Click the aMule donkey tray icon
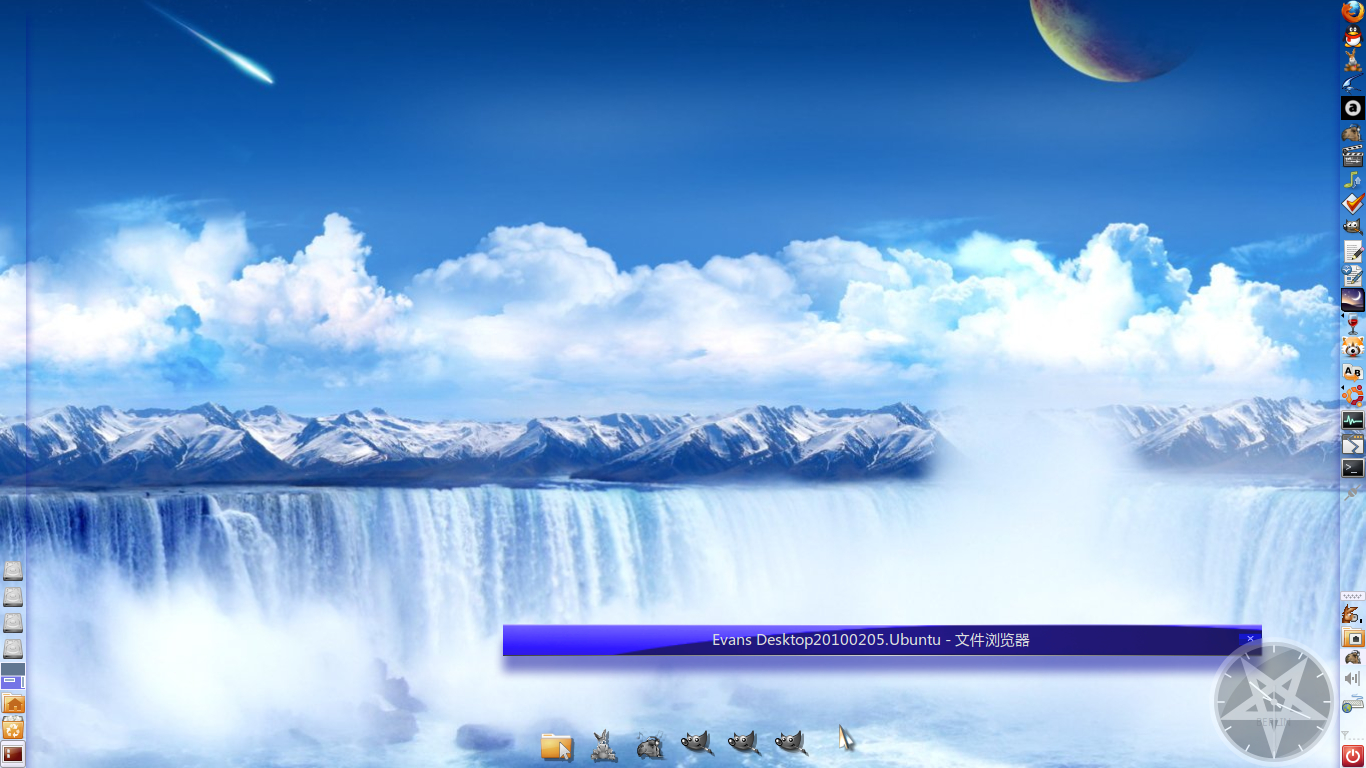Viewport: 1366px width, 768px height. click(x=1352, y=613)
